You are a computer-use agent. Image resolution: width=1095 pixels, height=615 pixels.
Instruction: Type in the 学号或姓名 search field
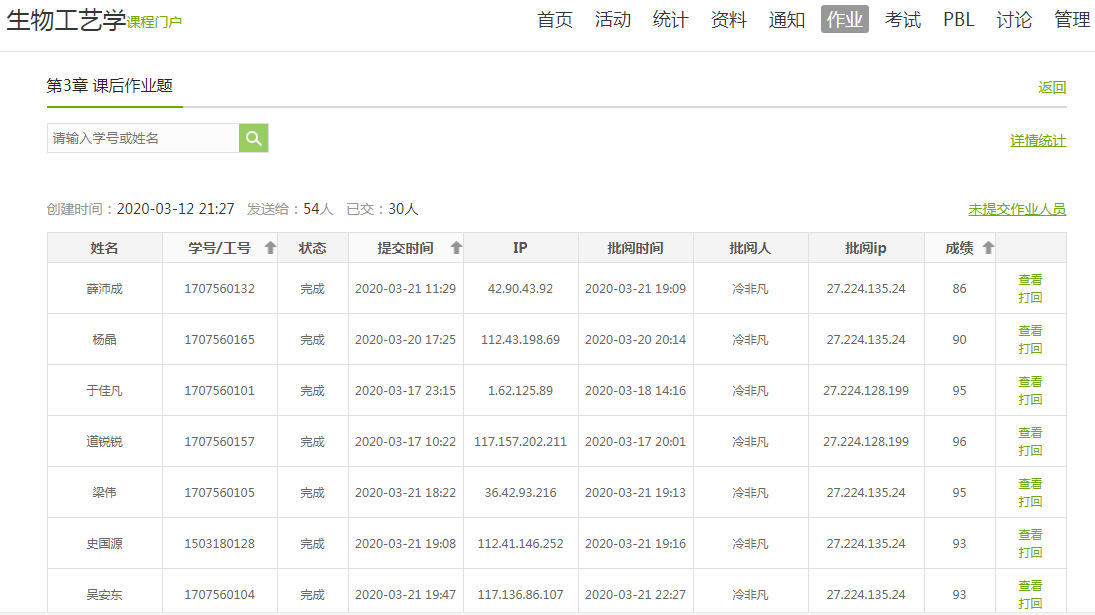tap(143, 138)
